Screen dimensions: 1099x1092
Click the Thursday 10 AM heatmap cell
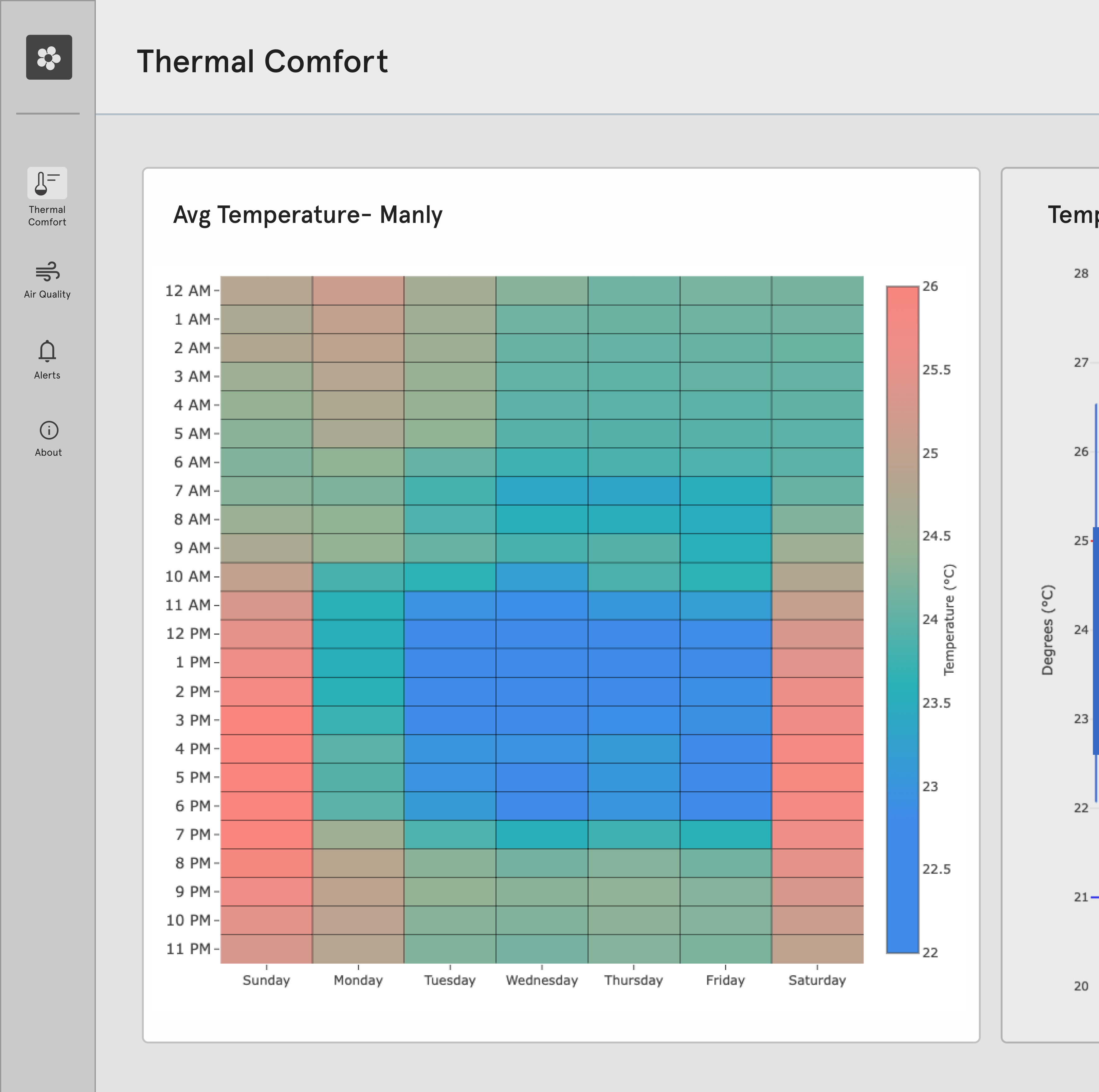(x=634, y=577)
